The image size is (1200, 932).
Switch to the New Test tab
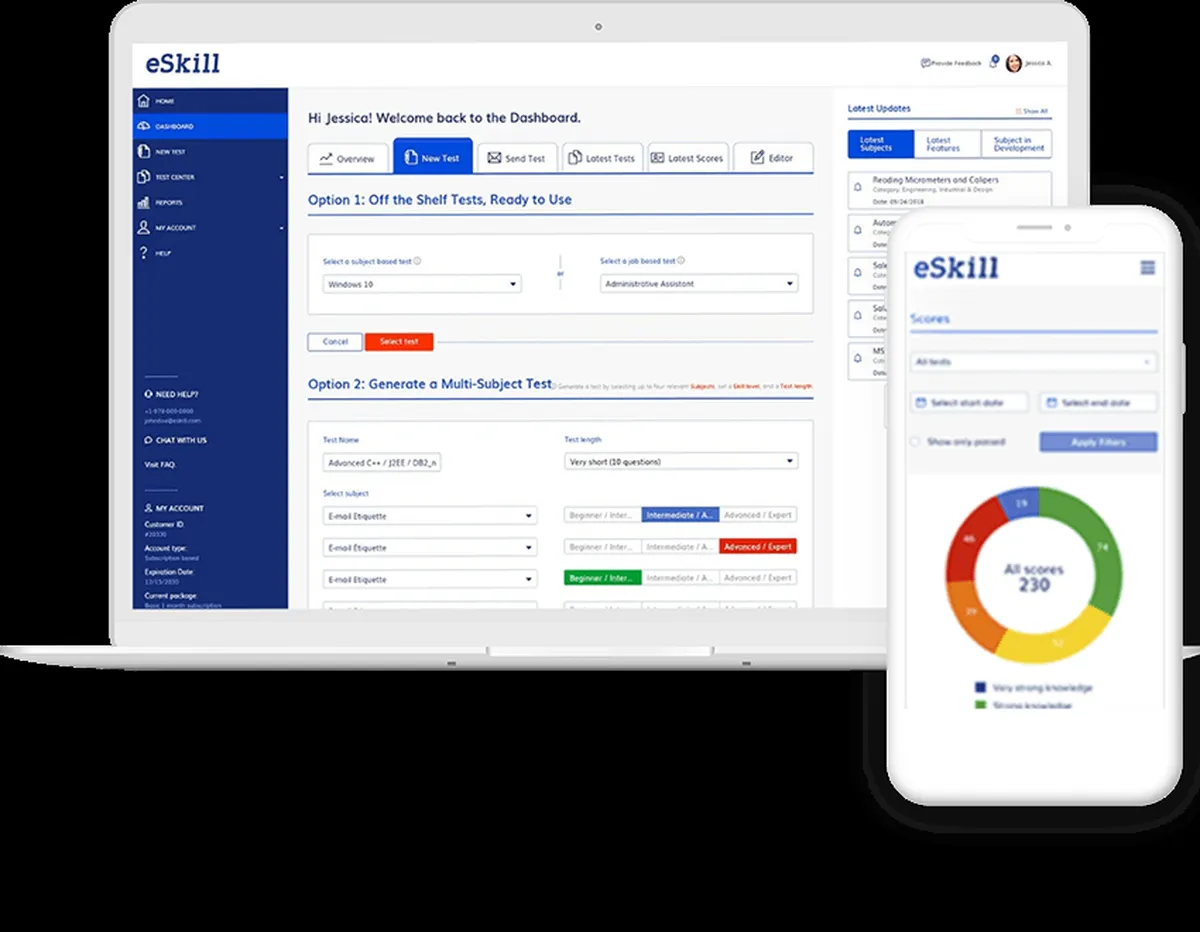tap(432, 157)
